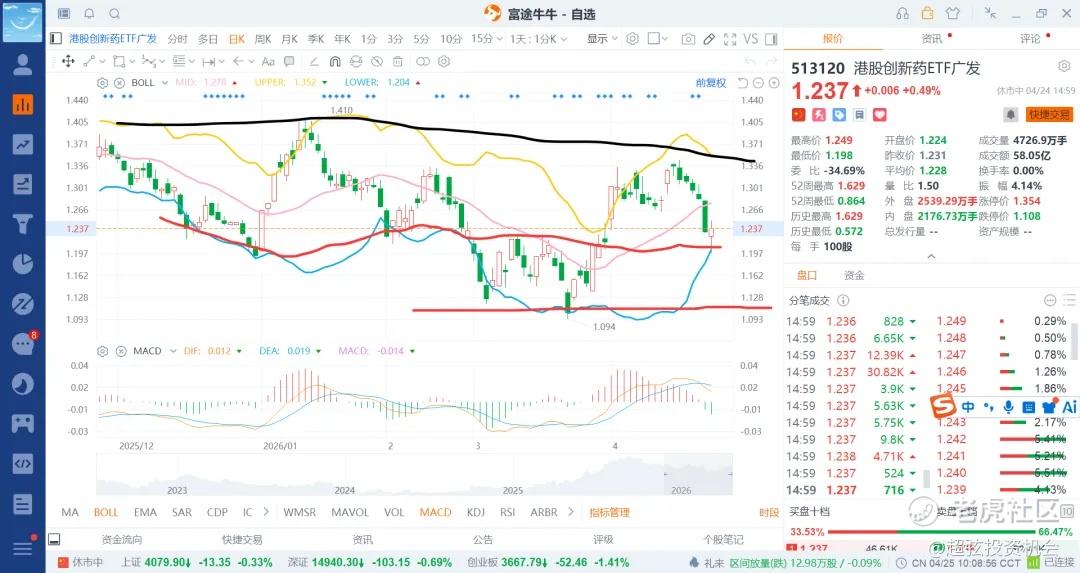Toggle hide drawings eye-slash icon
The height and width of the screenshot is (573, 1080).
(x=377, y=61)
